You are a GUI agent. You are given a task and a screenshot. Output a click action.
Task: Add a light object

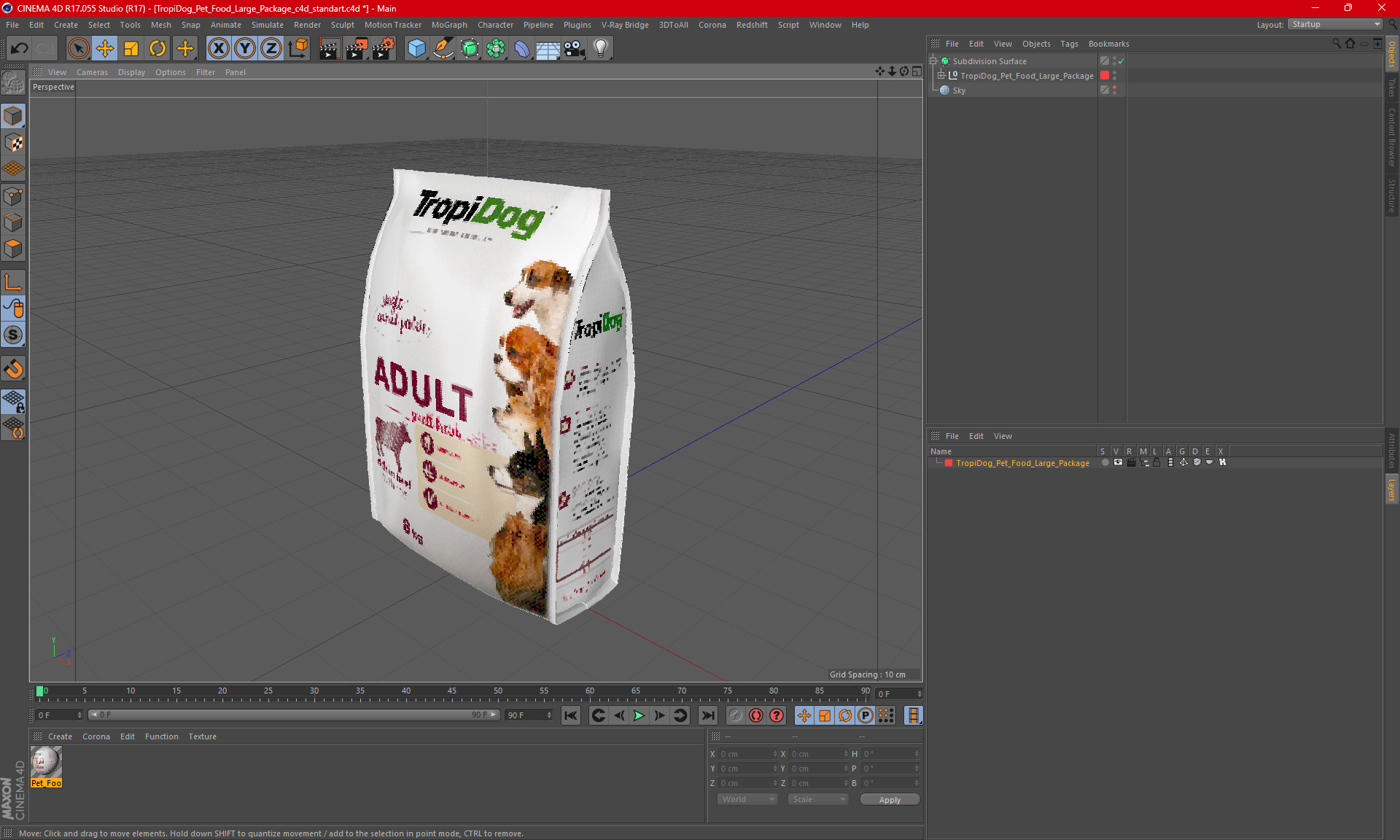(x=601, y=49)
